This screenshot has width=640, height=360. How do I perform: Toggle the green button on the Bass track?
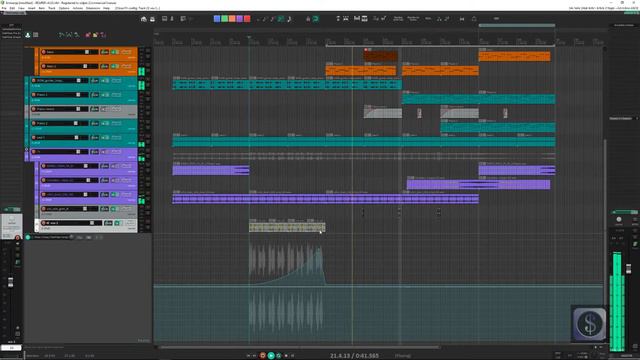[115, 52]
